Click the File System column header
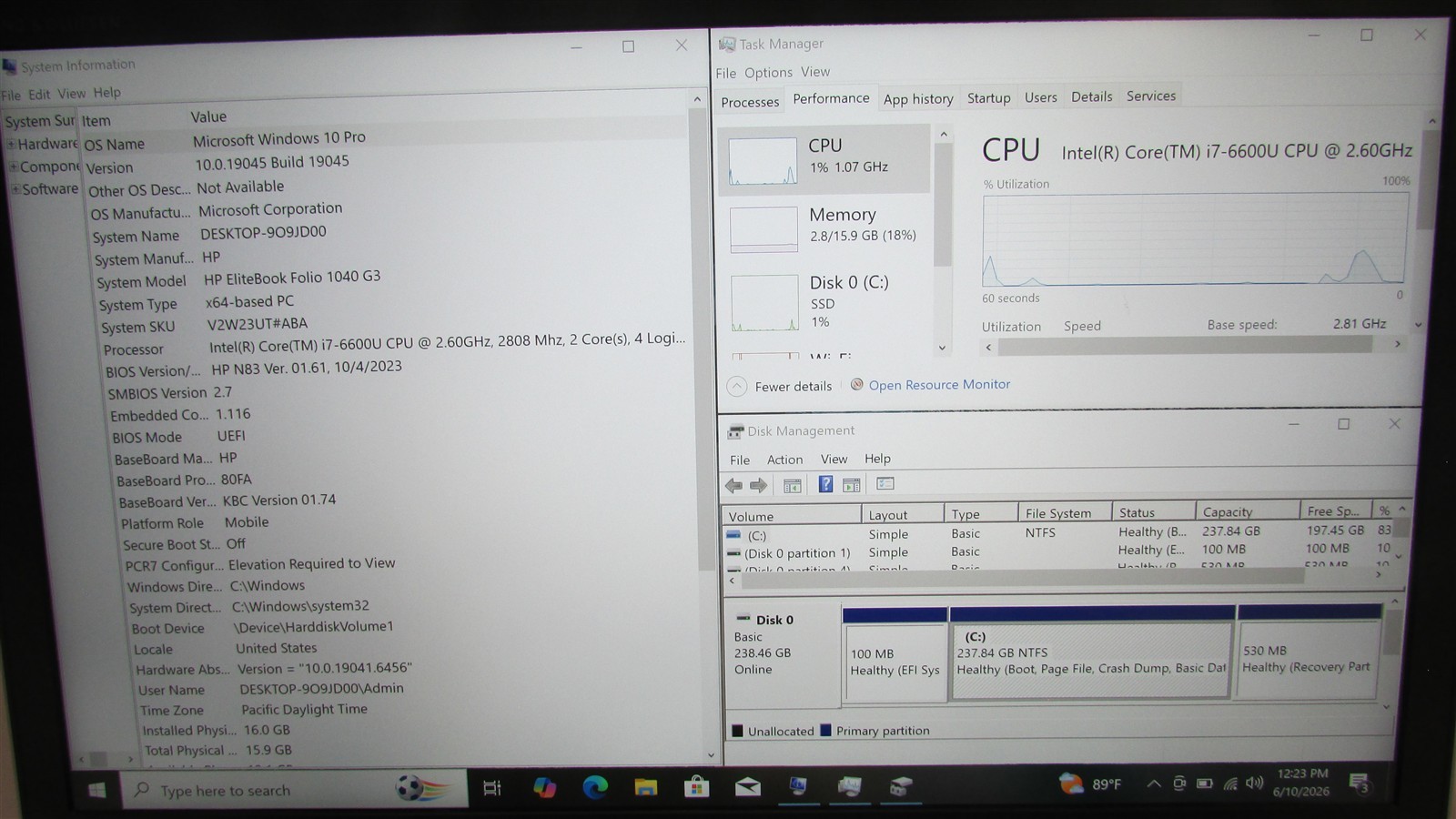The image size is (1456, 819). [1065, 513]
